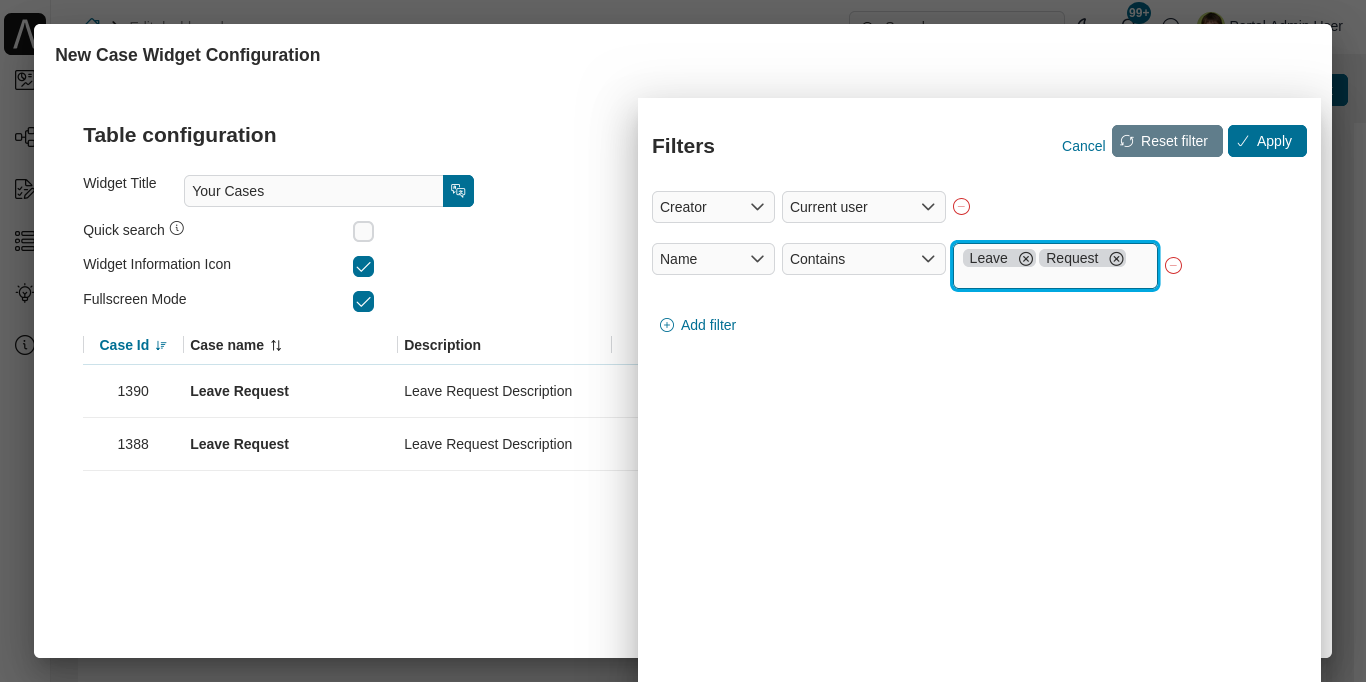
Task: Enable the Quick search checkbox
Action: (x=363, y=231)
